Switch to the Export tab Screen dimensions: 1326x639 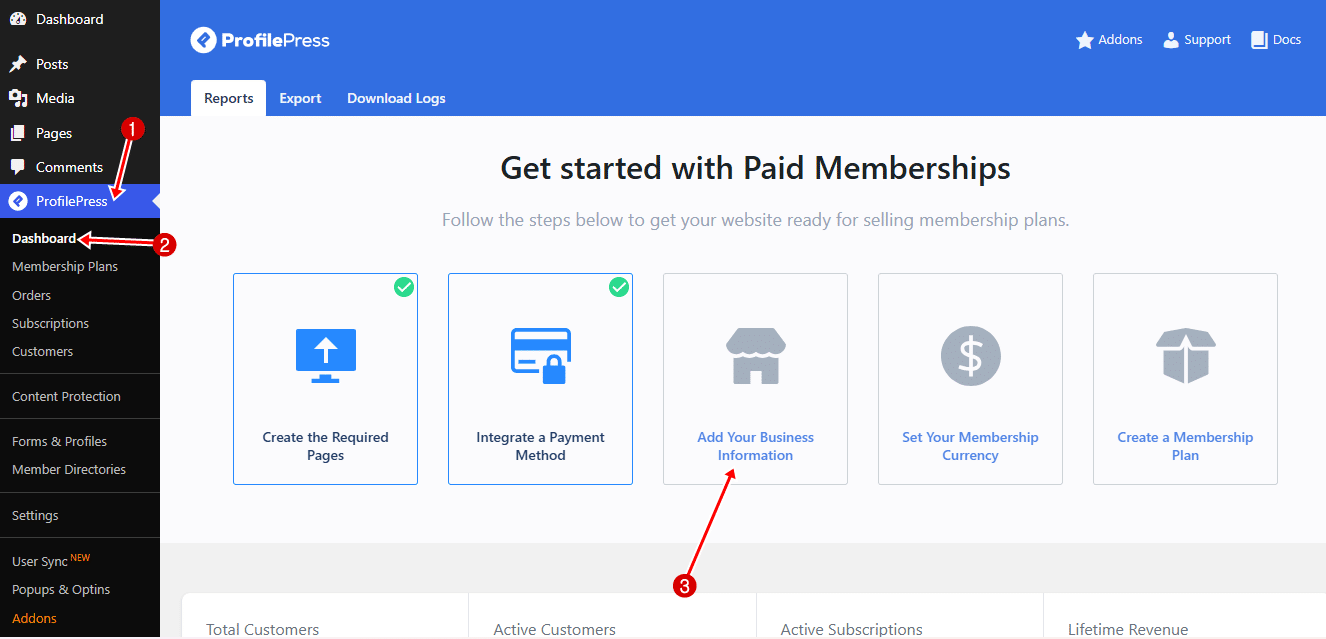point(300,98)
